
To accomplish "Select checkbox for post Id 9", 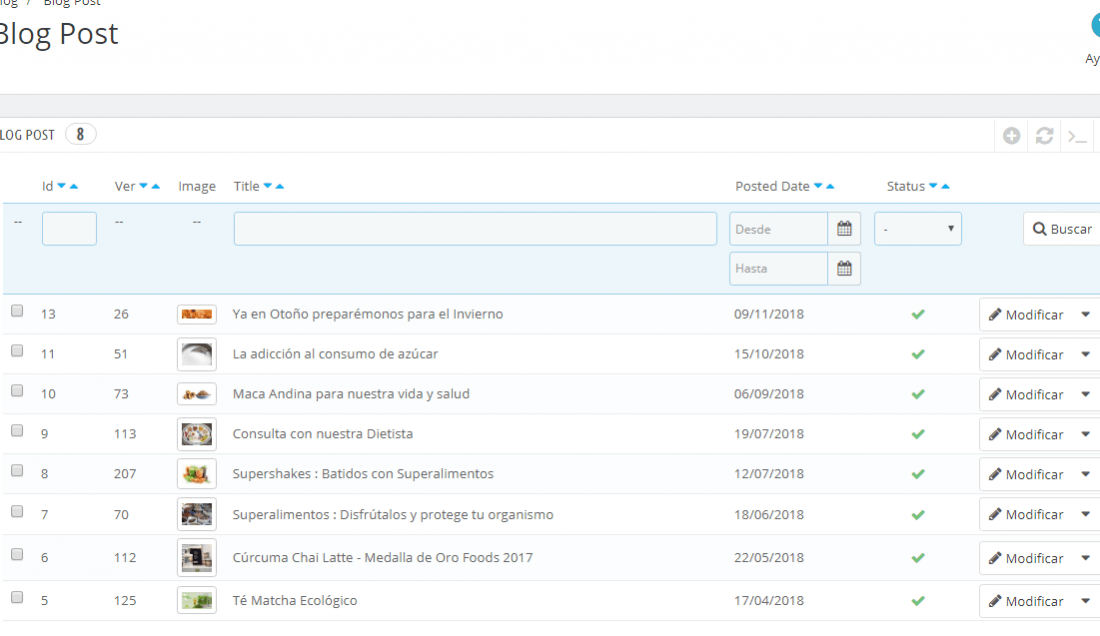I will 17,431.
